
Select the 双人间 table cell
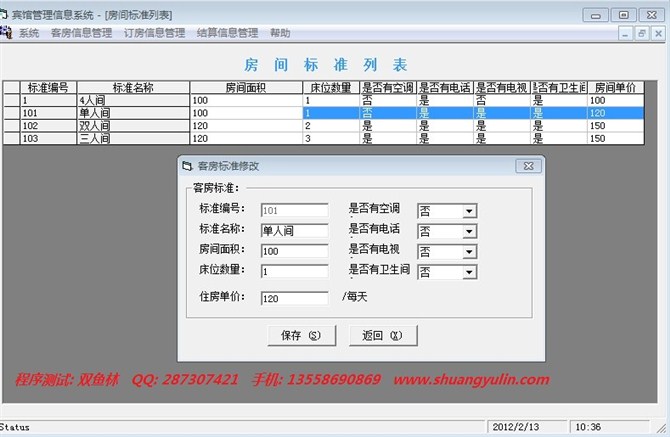(x=133, y=126)
